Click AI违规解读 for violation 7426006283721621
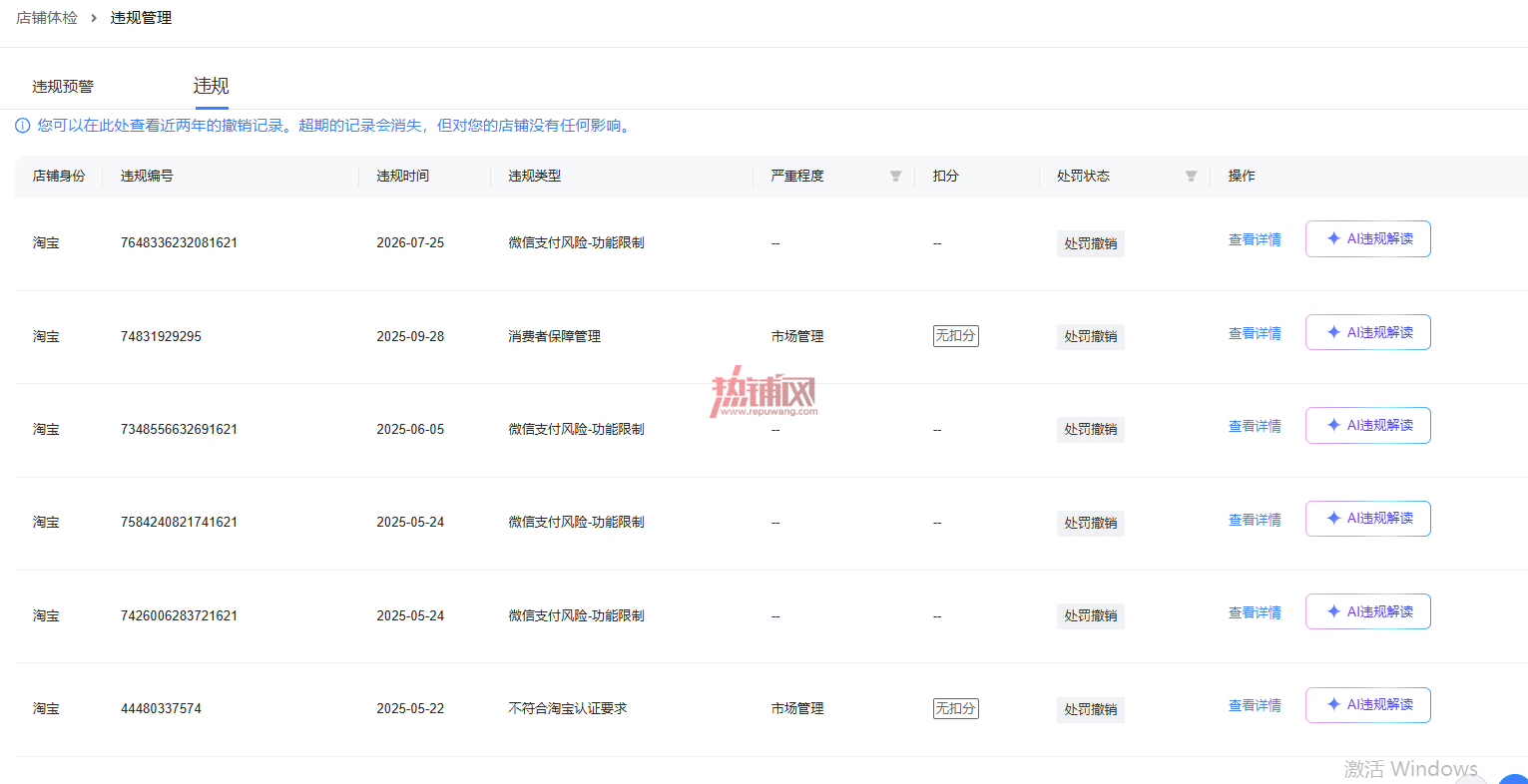This screenshot has height=784, width=1528. click(x=1368, y=611)
